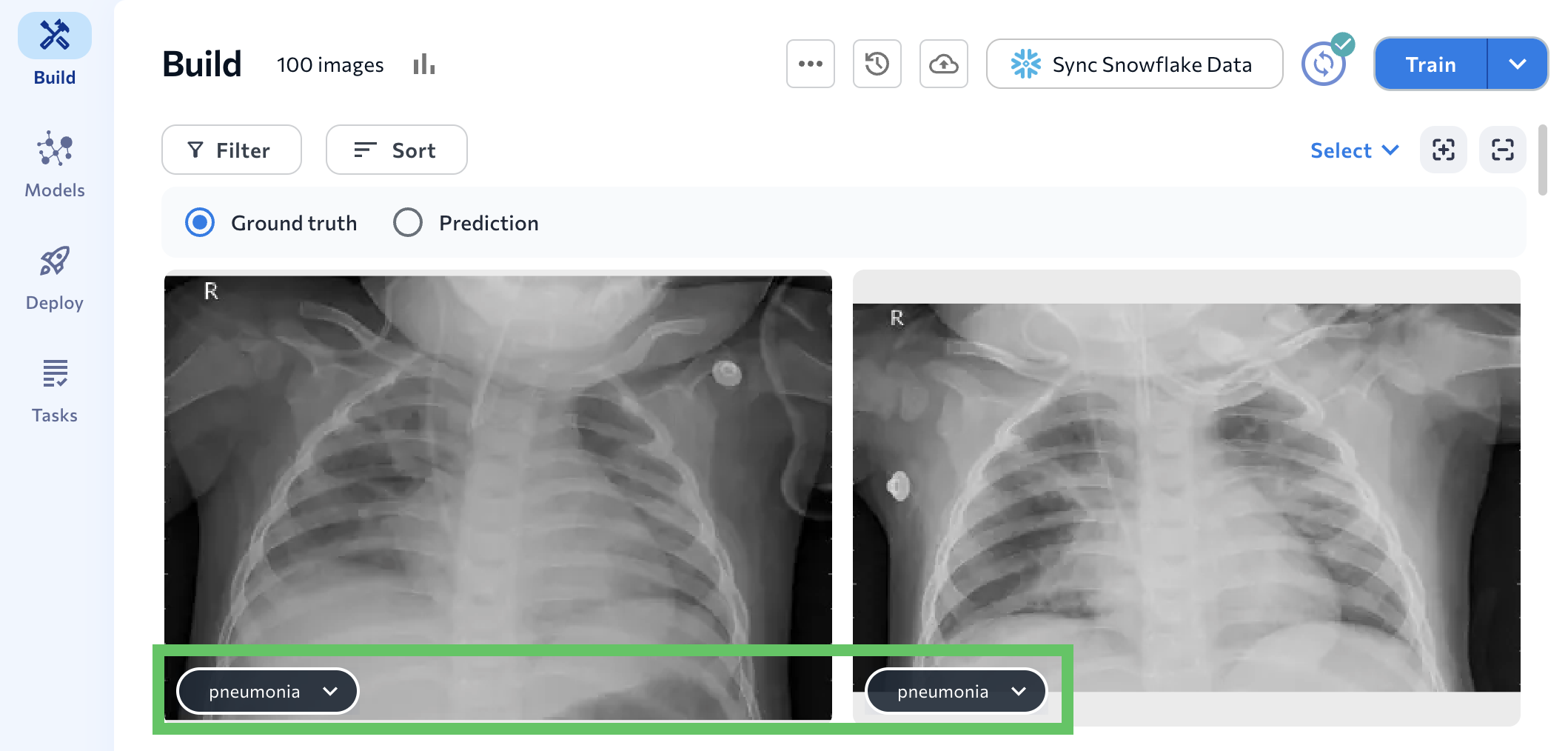
Task: Open the overflow menu with three dots
Action: click(810, 64)
